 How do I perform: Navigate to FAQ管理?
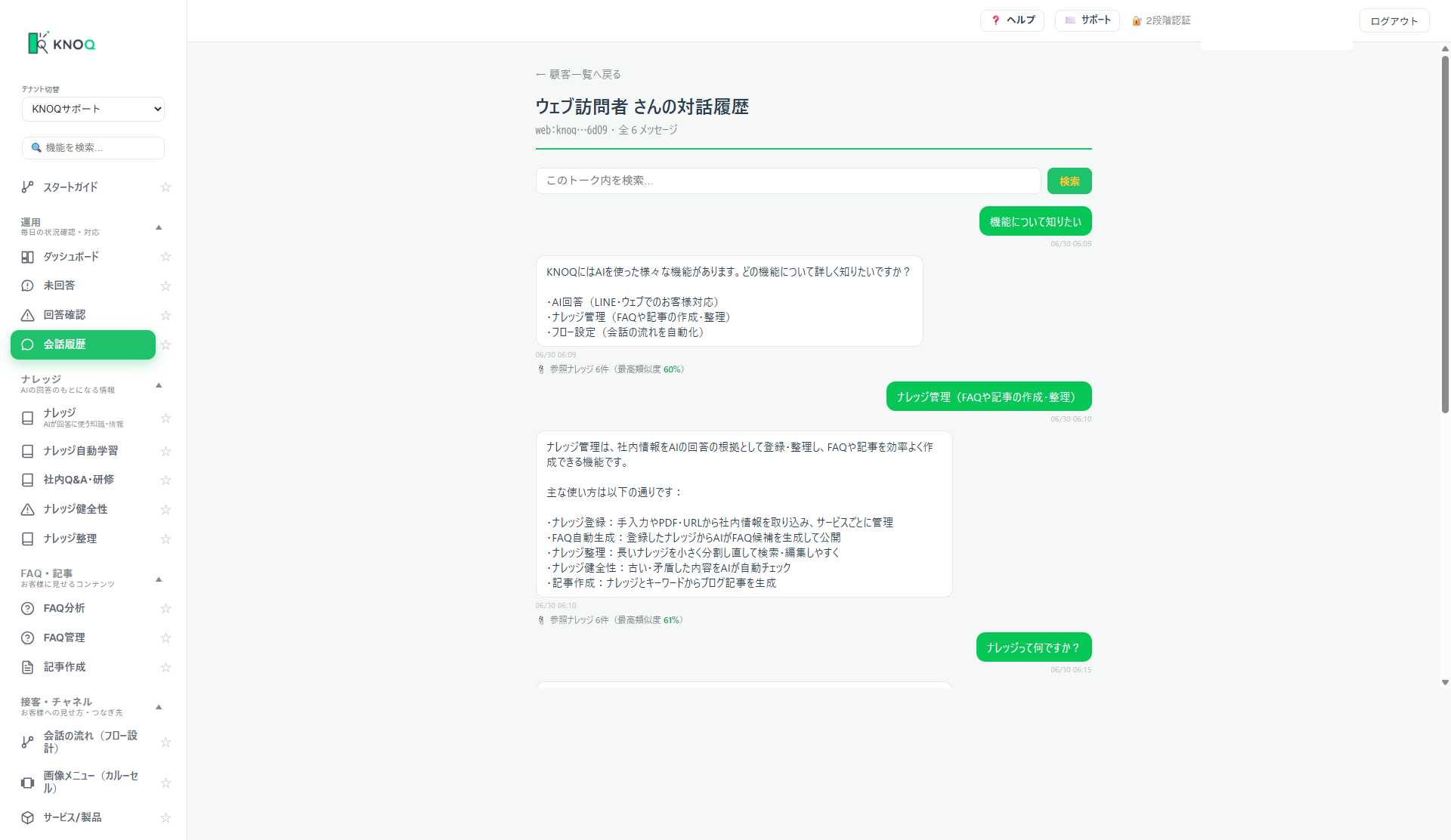(83, 638)
